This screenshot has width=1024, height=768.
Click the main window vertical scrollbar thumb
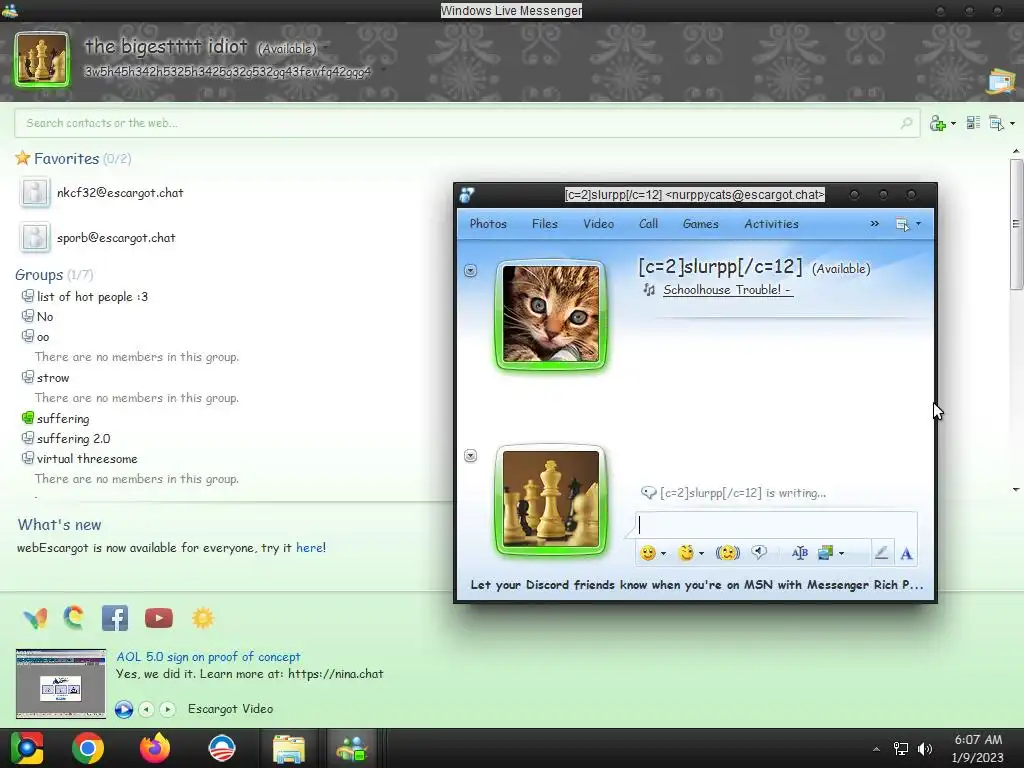(1016, 224)
